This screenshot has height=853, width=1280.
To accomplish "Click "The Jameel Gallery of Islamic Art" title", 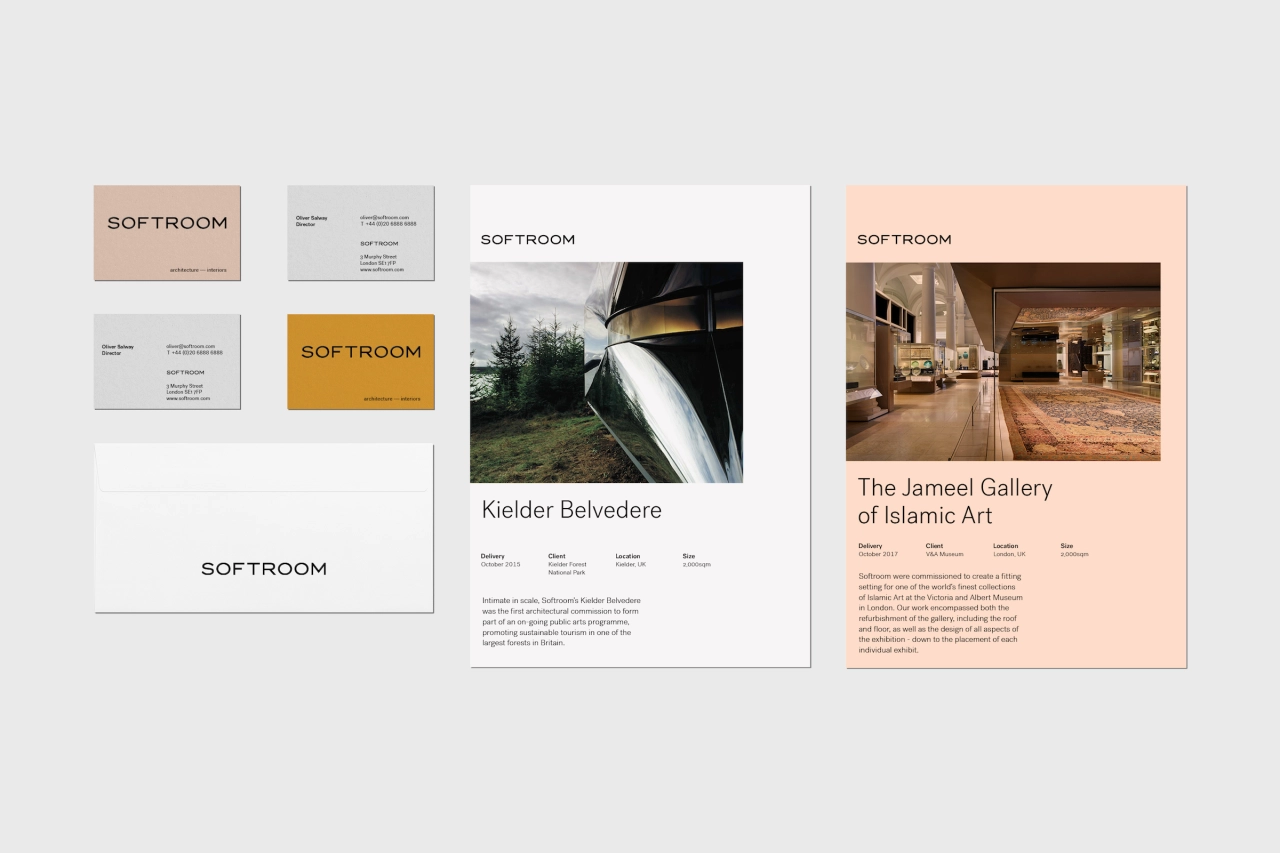I will (955, 502).
